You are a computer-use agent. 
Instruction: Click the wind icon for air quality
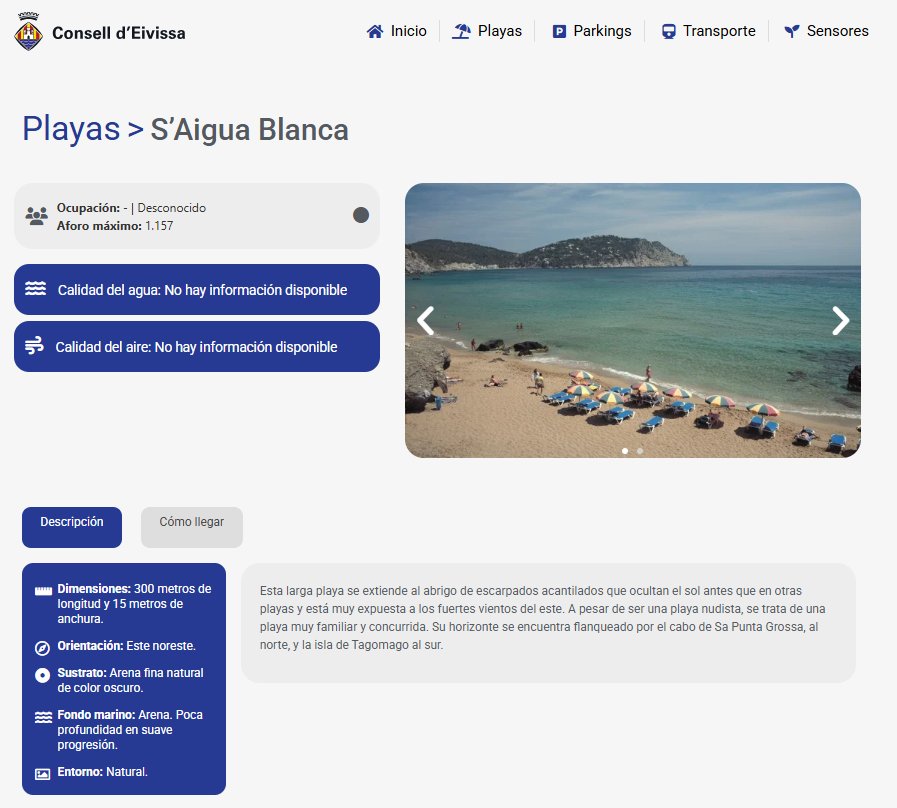tap(34, 346)
